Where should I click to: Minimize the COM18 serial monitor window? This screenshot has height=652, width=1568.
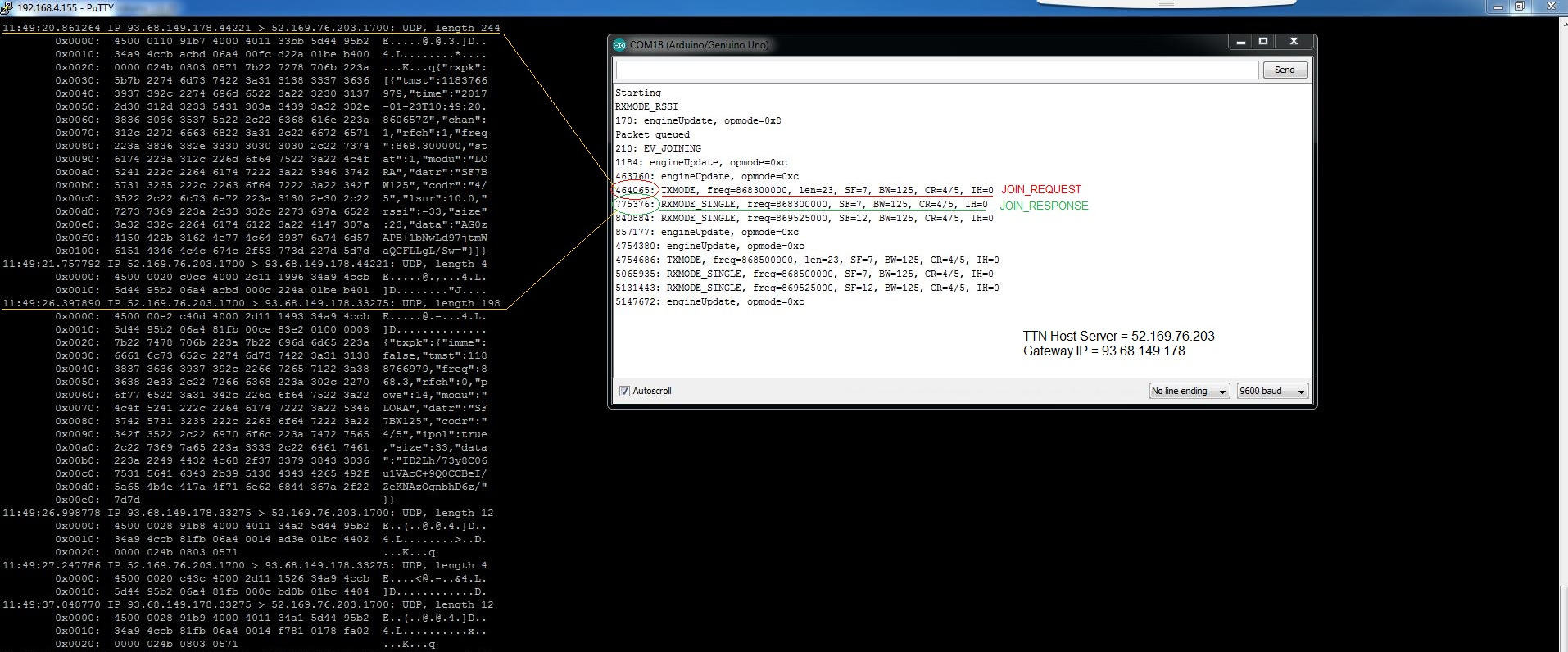click(1241, 42)
